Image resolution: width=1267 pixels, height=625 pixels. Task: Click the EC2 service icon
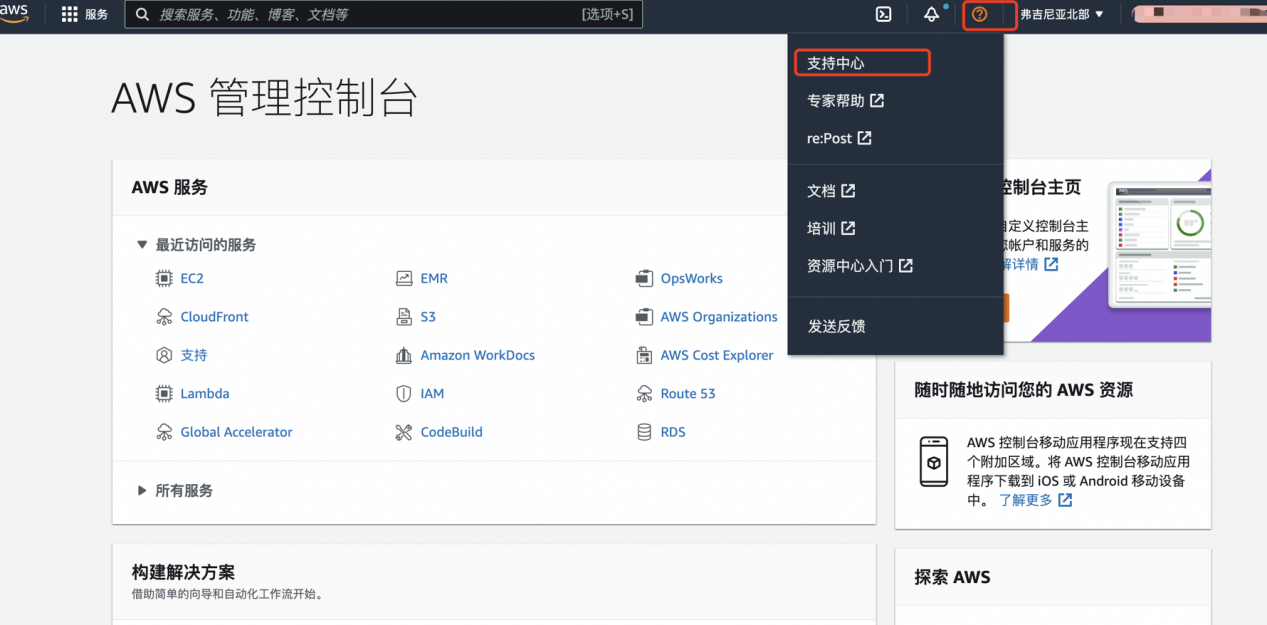click(164, 279)
